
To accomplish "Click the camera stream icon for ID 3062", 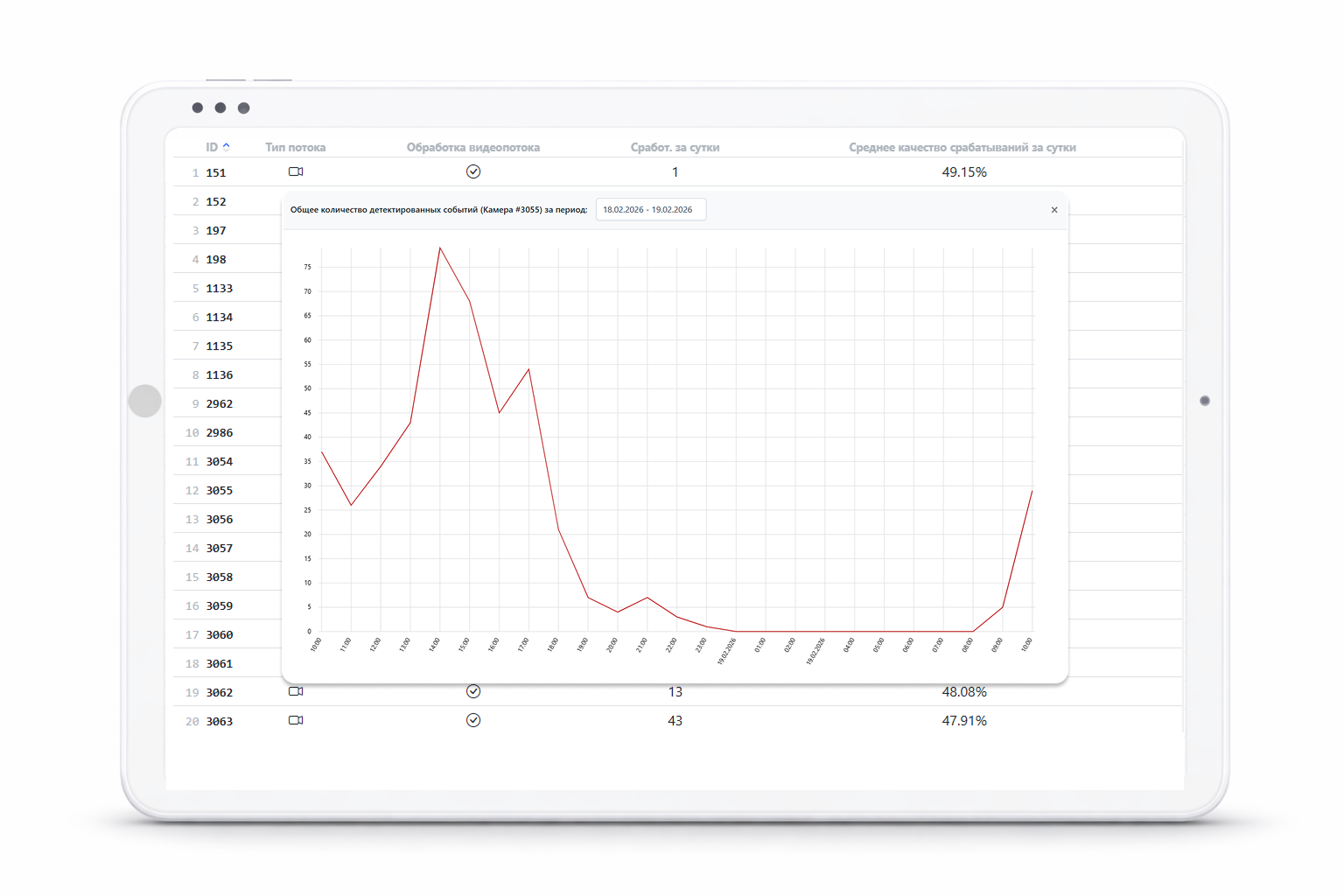I will coord(296,691).
